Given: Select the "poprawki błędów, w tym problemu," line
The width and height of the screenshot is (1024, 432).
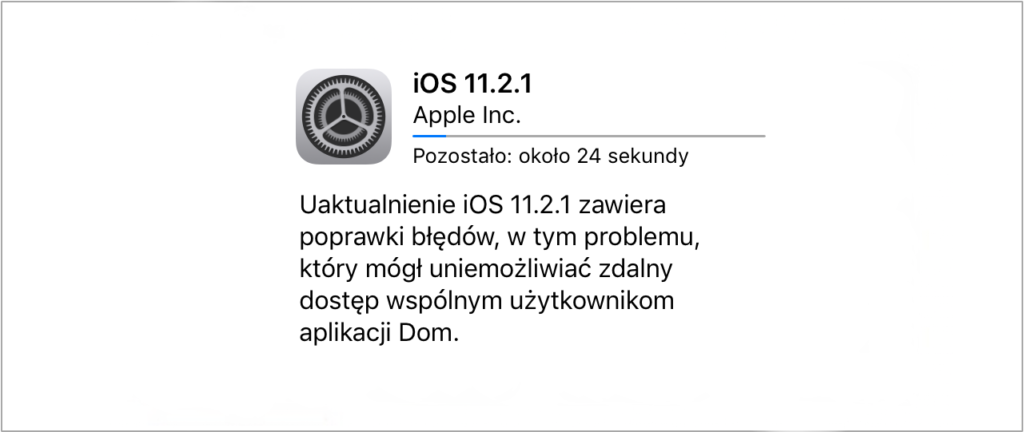Looking at the screenshot, I should coord(500,238).
